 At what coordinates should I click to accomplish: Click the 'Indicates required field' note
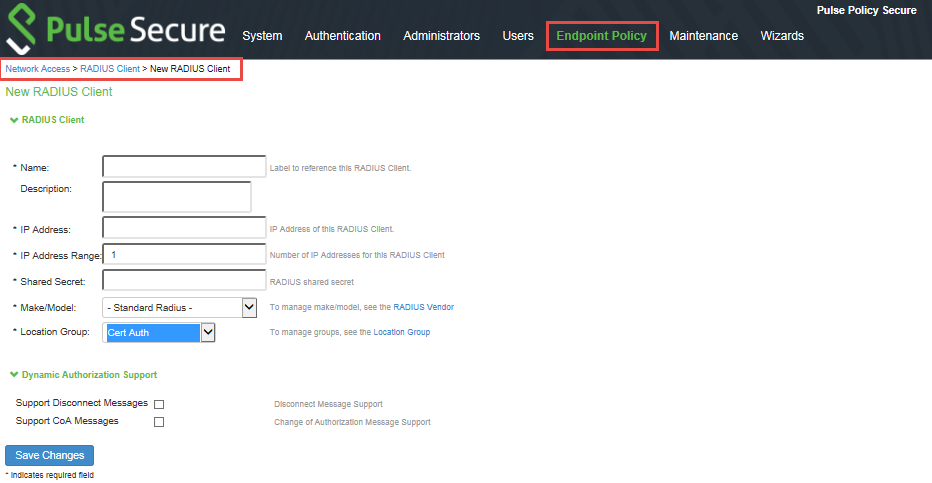49,475
